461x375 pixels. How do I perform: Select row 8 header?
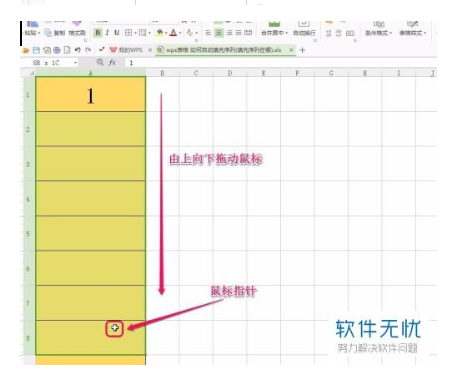click(28, 338)
